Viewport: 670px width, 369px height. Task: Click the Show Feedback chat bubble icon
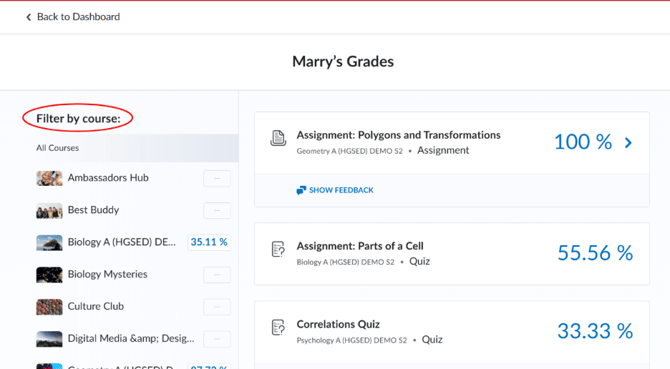(x=301, y=190)
